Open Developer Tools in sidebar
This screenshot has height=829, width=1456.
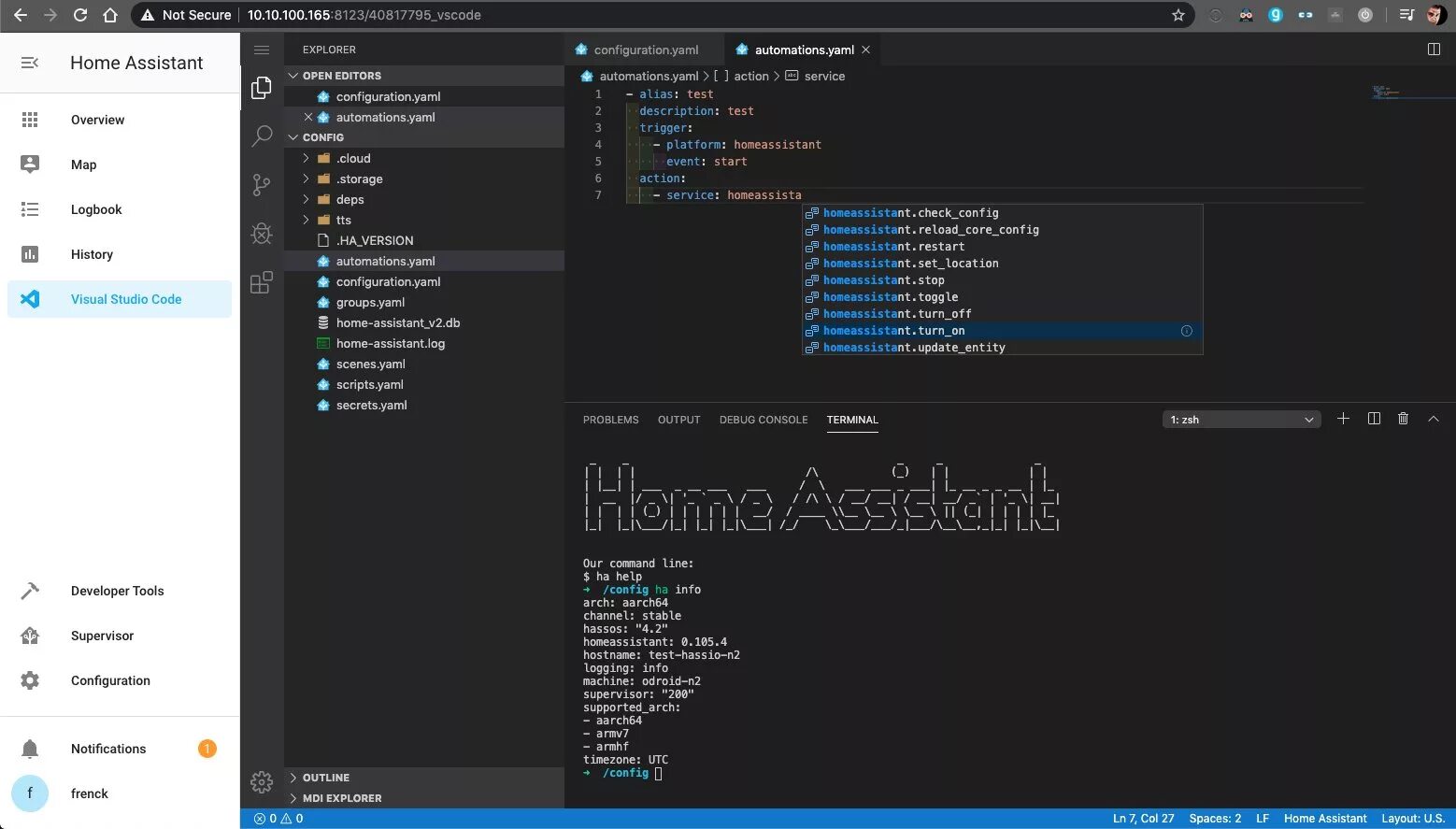coord(120,591)
